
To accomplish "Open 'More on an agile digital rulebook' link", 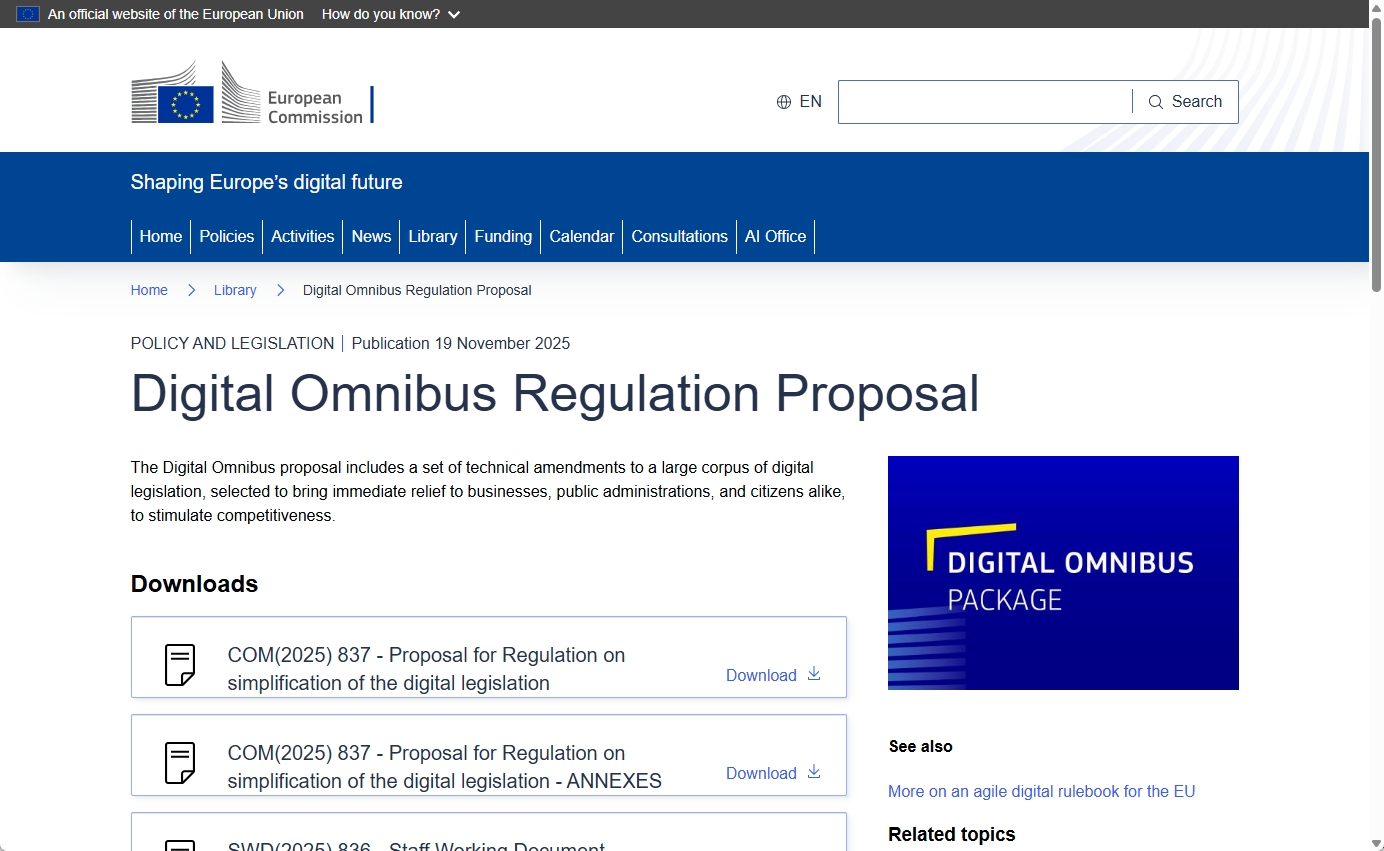I will [1041, 791].
